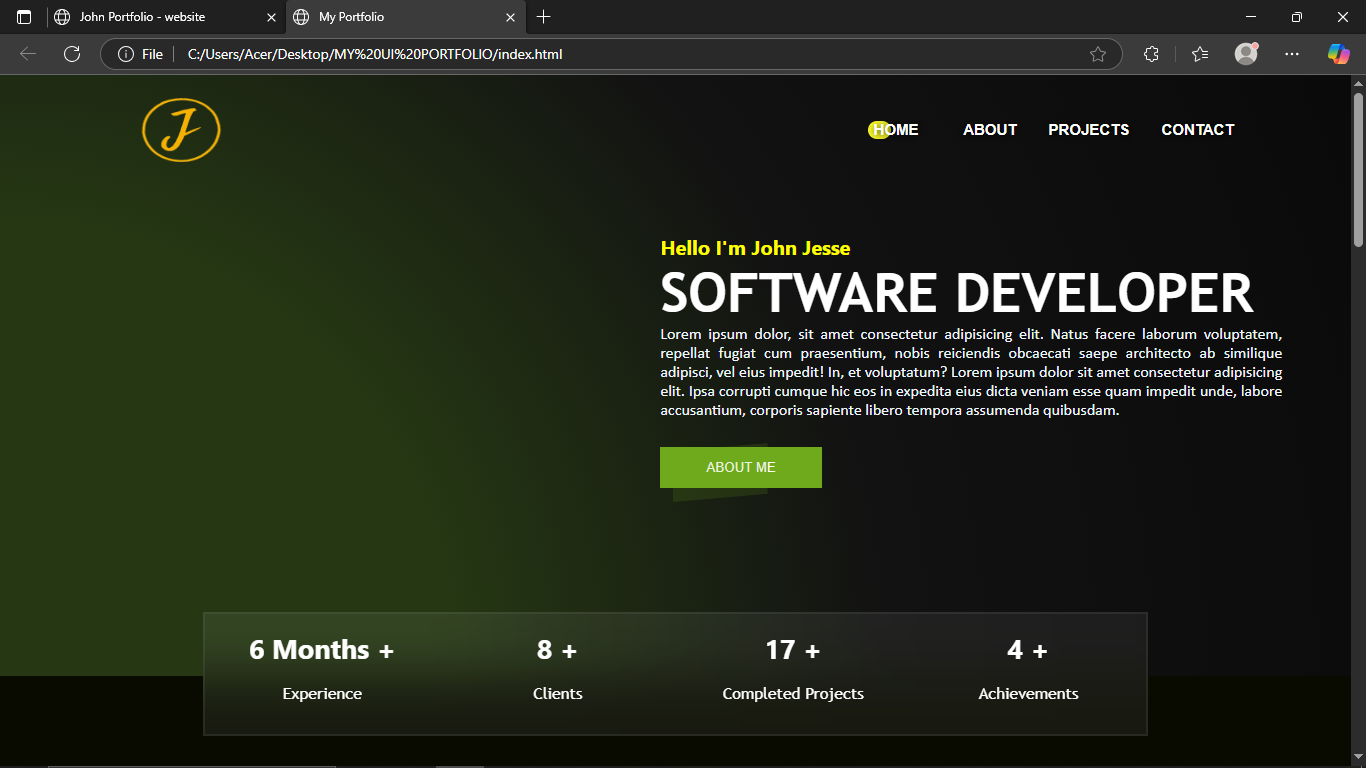1366x768 pixels.
Task: Click the '17 +' projects number
Action: tap(793, 650)
